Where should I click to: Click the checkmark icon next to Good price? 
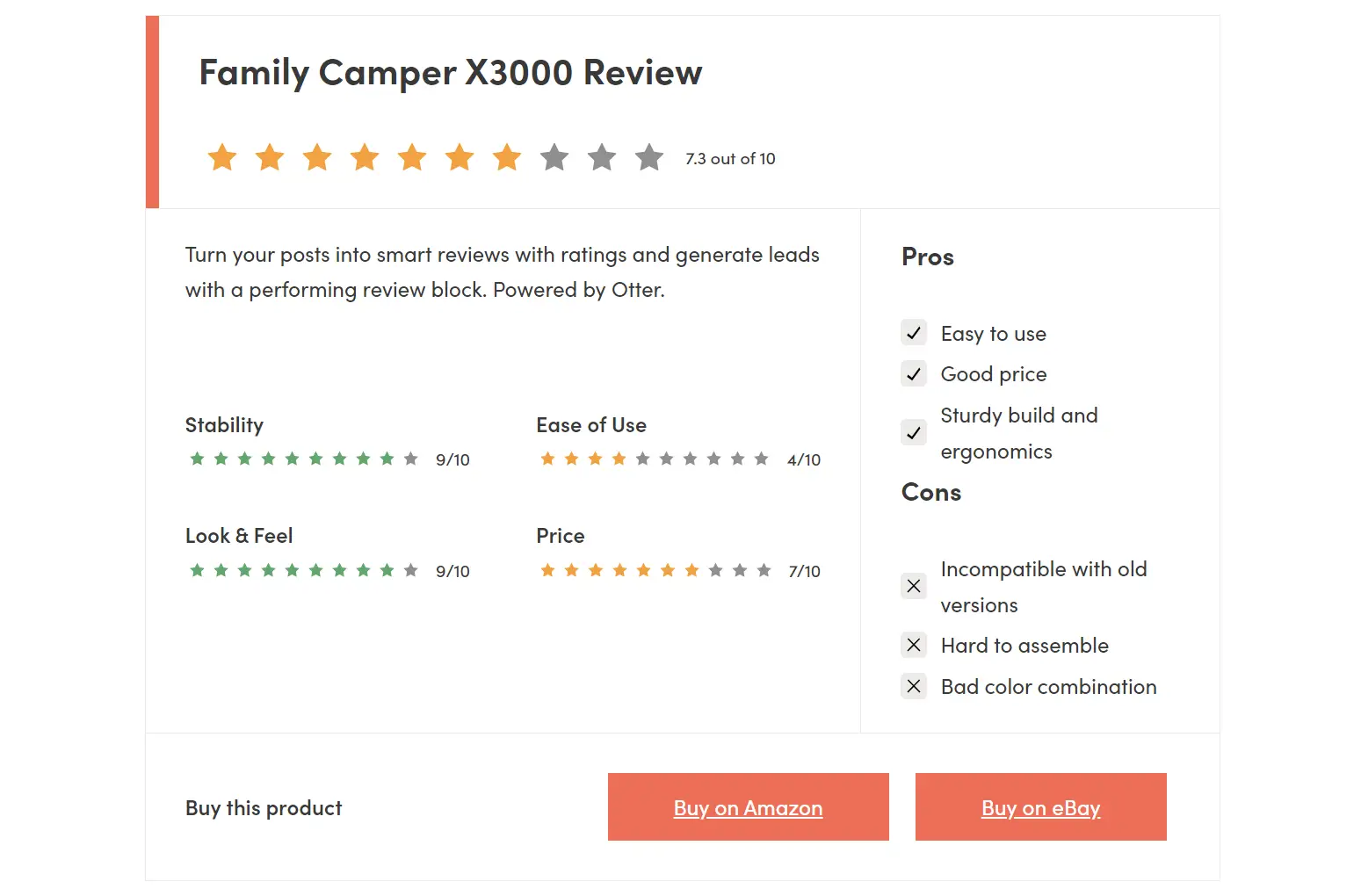[914, 373]
